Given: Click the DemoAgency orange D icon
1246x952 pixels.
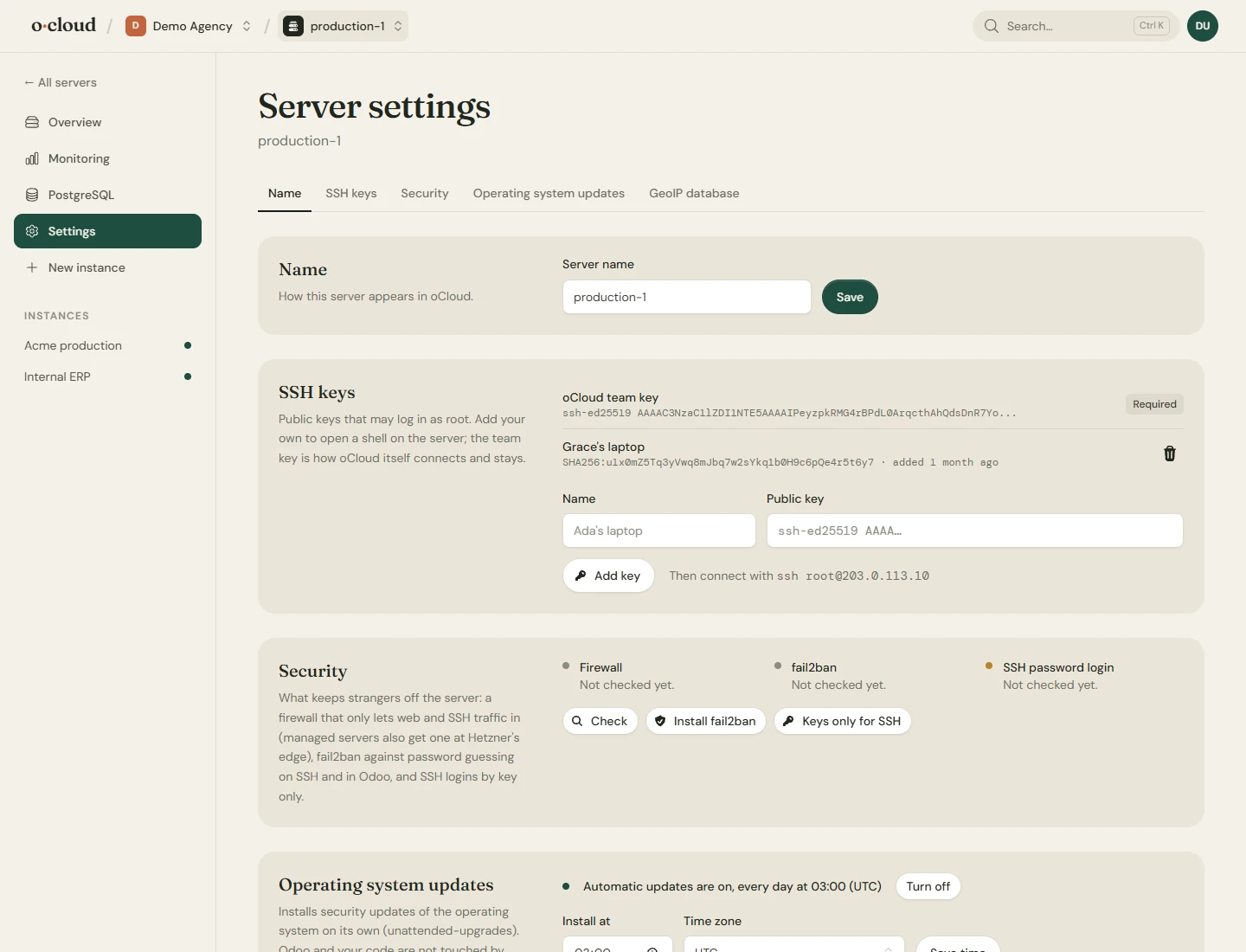Looking at the screenshot, I should 135,26.
